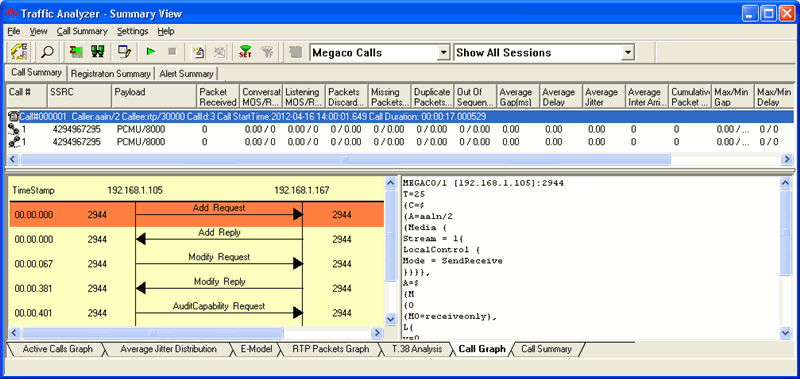Click the call detail icon at toolbar start
Screen dimensions: 800x379
coord(20,52)
